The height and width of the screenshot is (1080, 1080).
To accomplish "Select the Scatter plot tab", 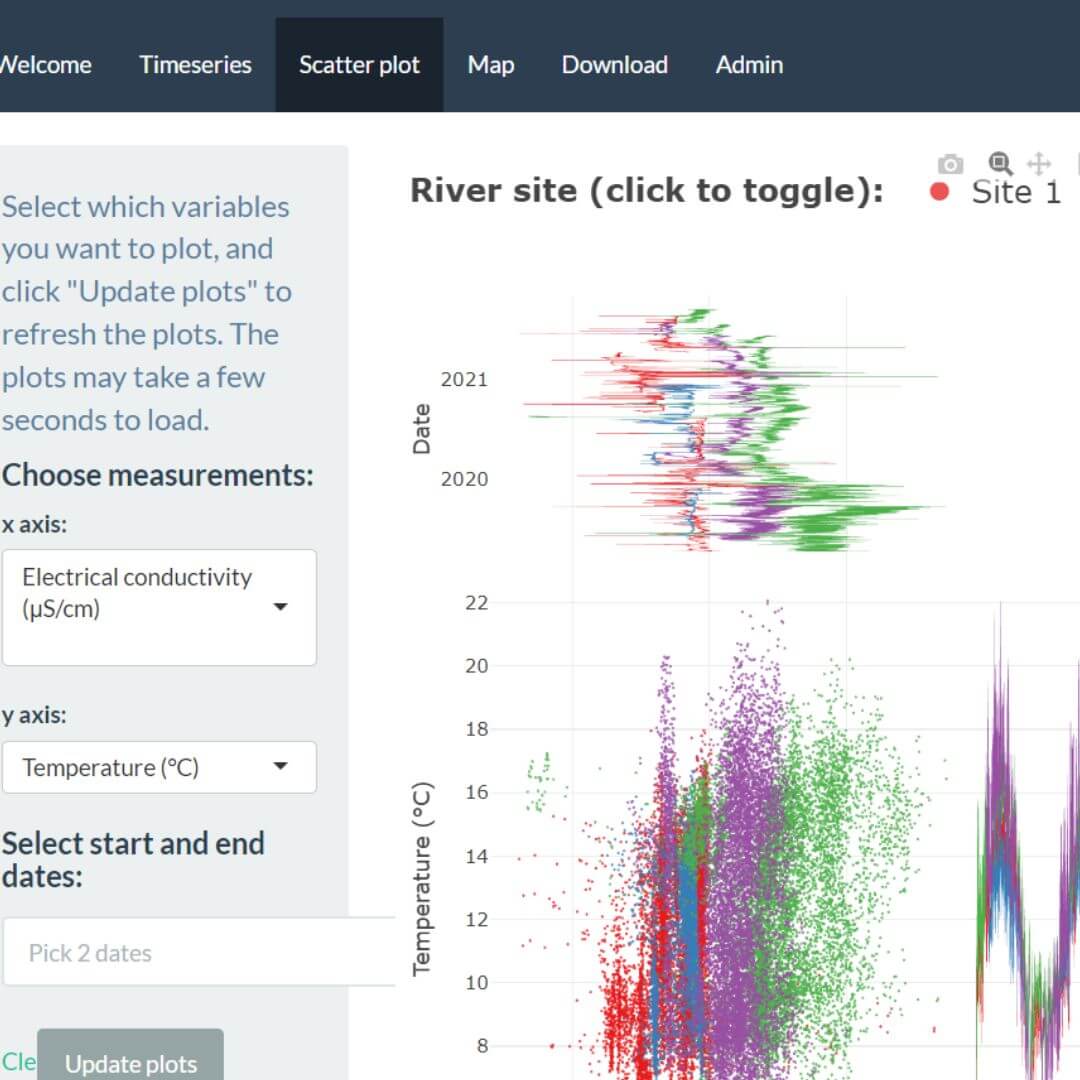I will (x=359, y=65).
